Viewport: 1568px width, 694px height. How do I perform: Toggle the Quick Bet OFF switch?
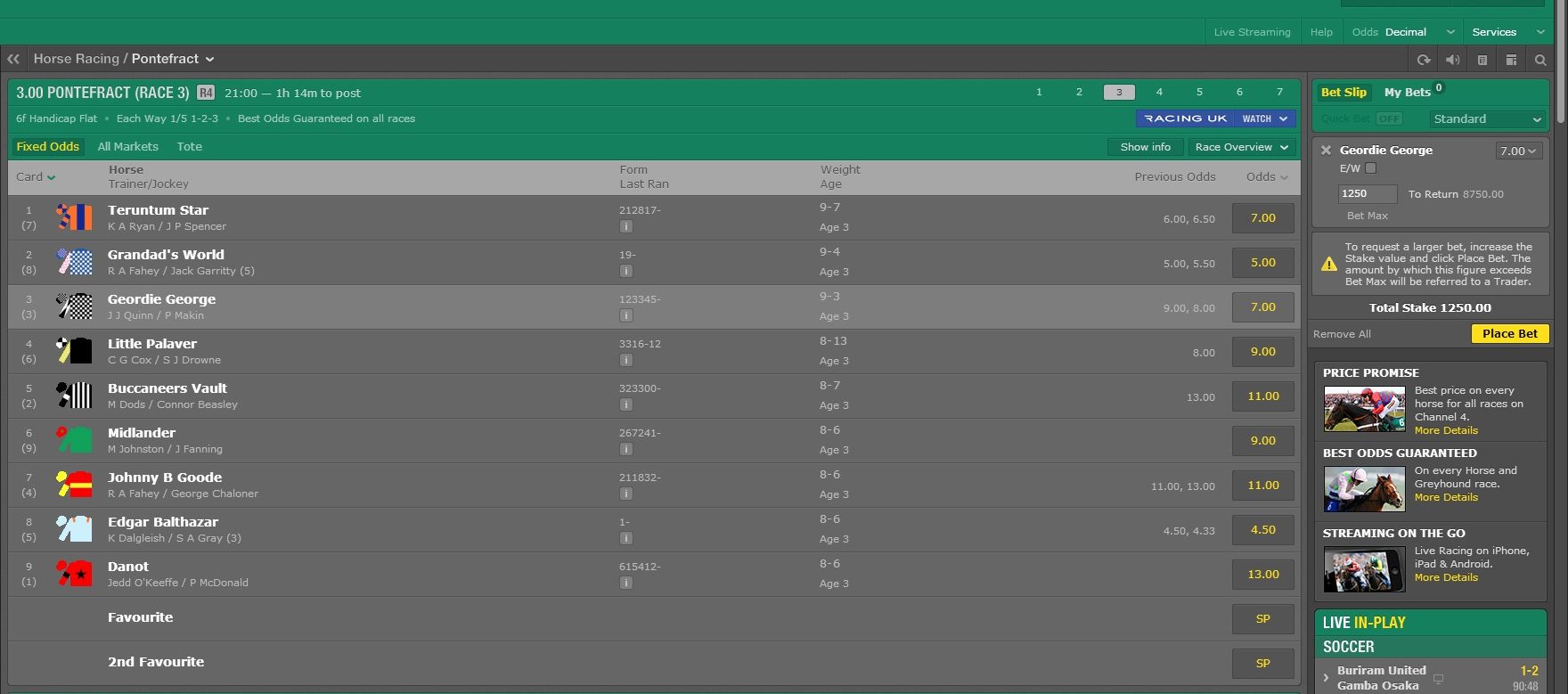(x=1388, y=118)
